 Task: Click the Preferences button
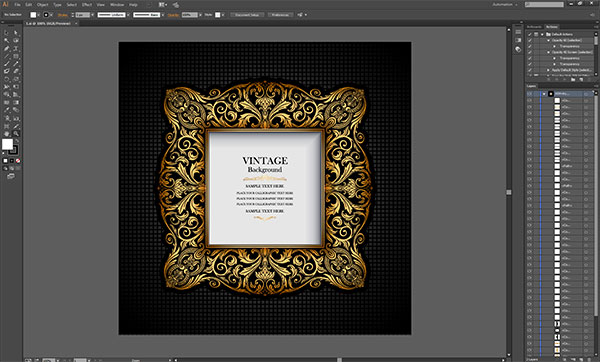pyautogui.click(x=280, y=15)
